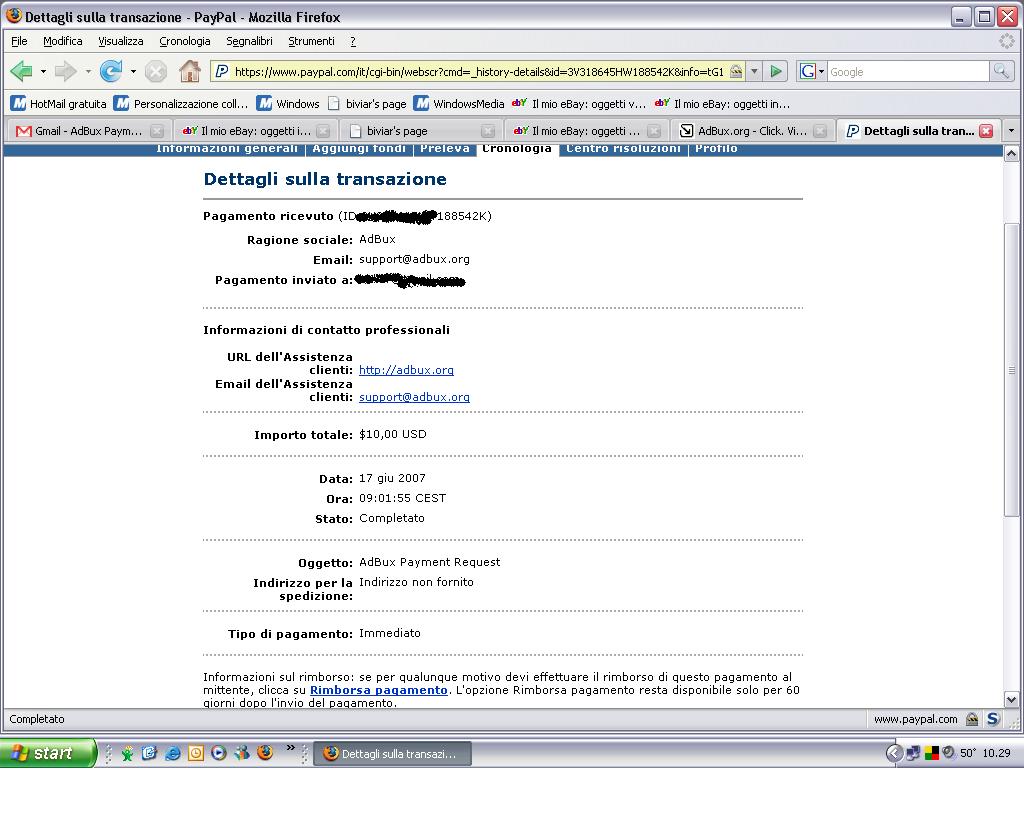Click in the Google search field

[908, 72]
